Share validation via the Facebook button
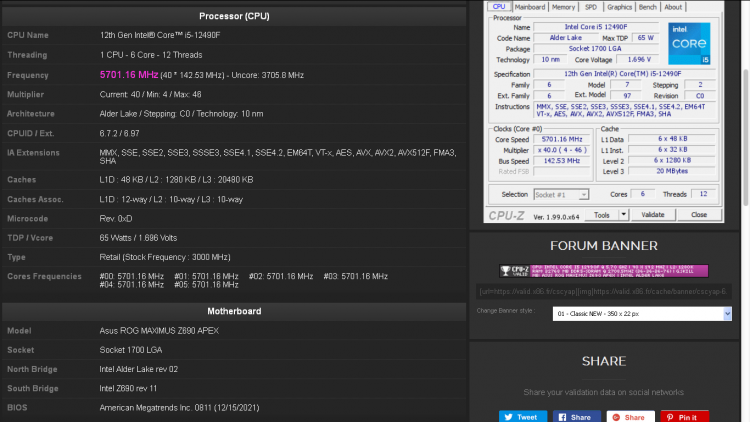This screenshot has height=422, width=750. 576,416
